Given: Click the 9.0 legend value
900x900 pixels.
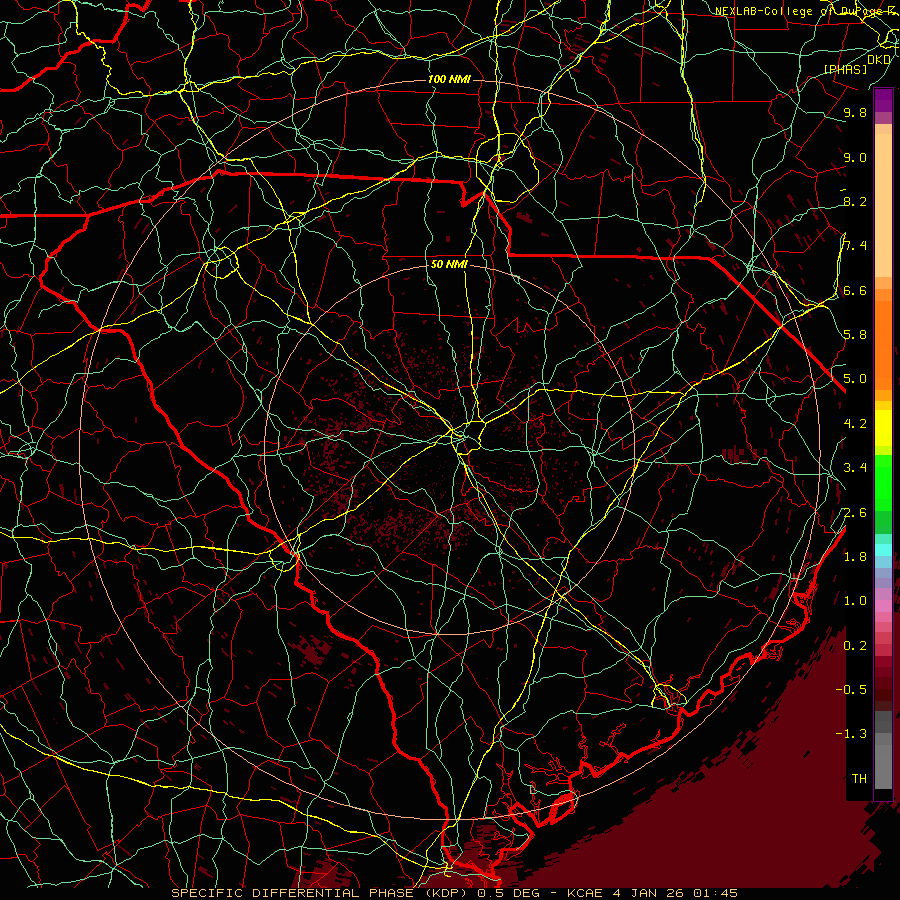Looking at the screenshot, I should pos(855,157).
